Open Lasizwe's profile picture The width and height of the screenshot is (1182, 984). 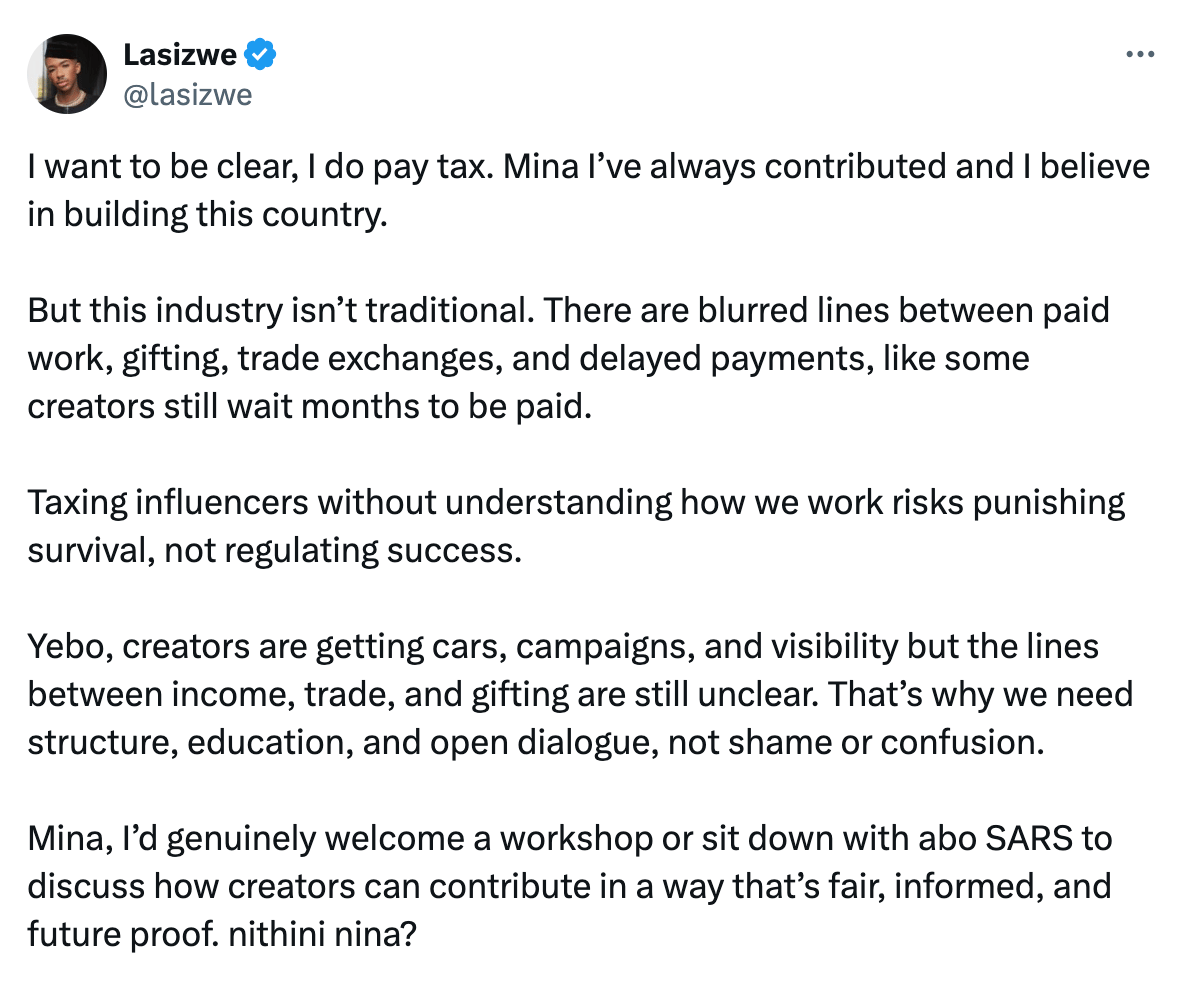67,74
